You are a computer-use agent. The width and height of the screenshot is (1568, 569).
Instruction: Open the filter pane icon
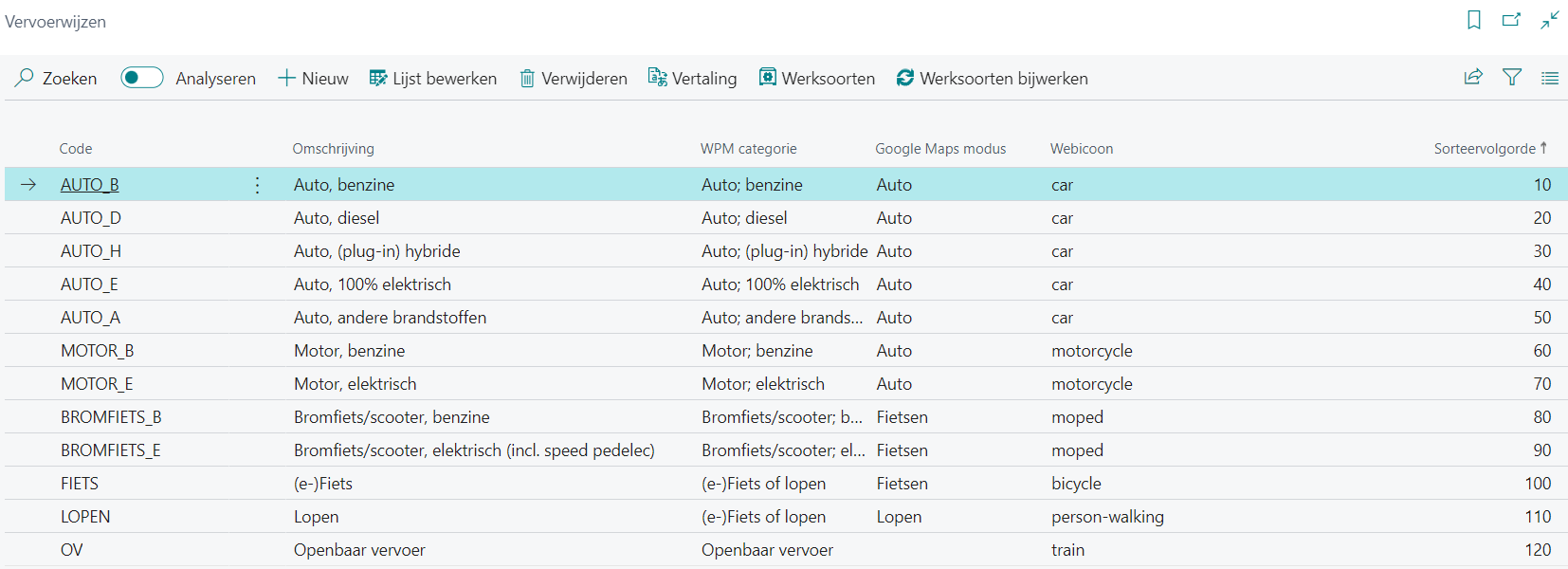tap(1512, 78)
